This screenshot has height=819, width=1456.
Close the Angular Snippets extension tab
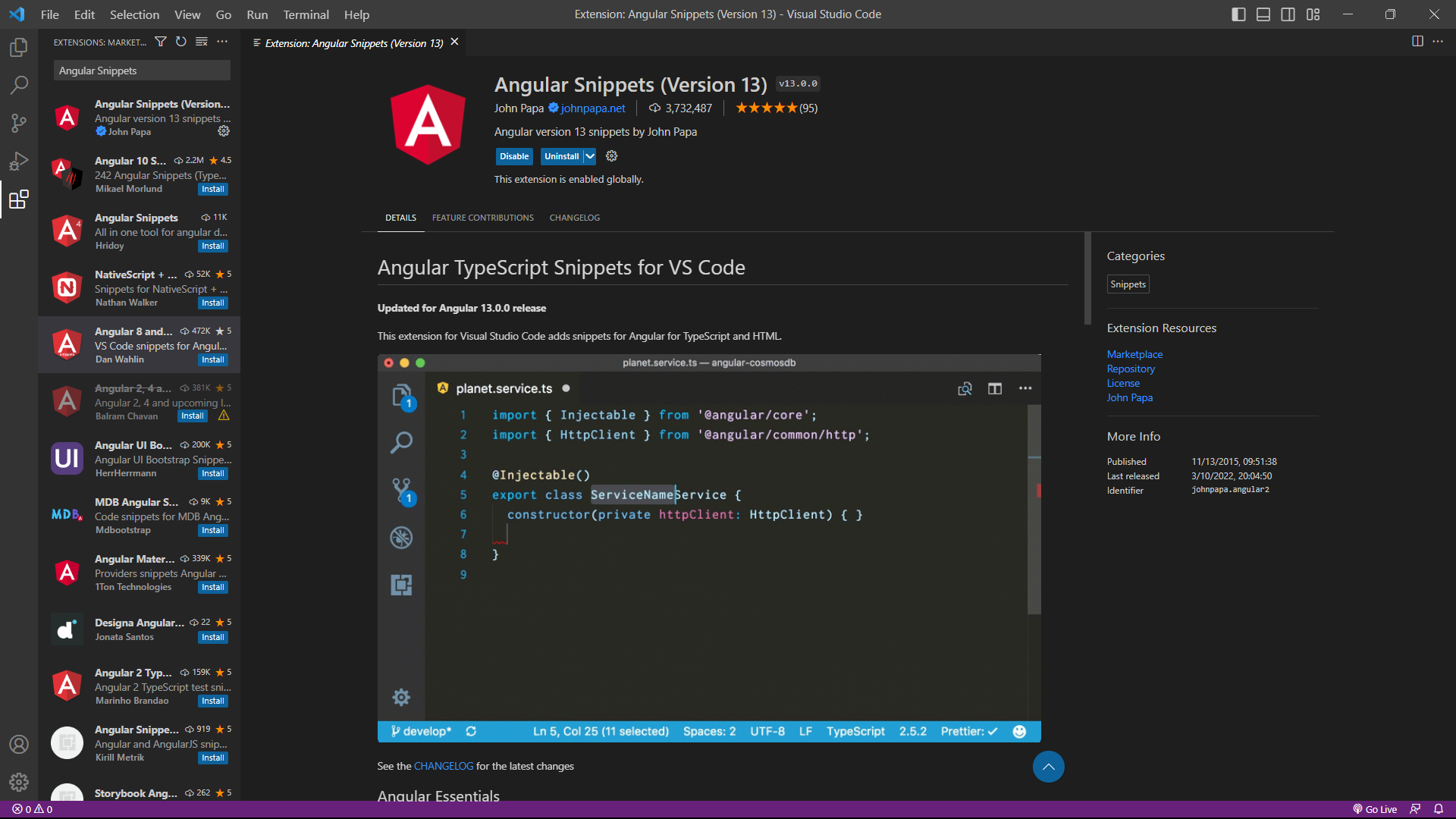tap(454, 42)
